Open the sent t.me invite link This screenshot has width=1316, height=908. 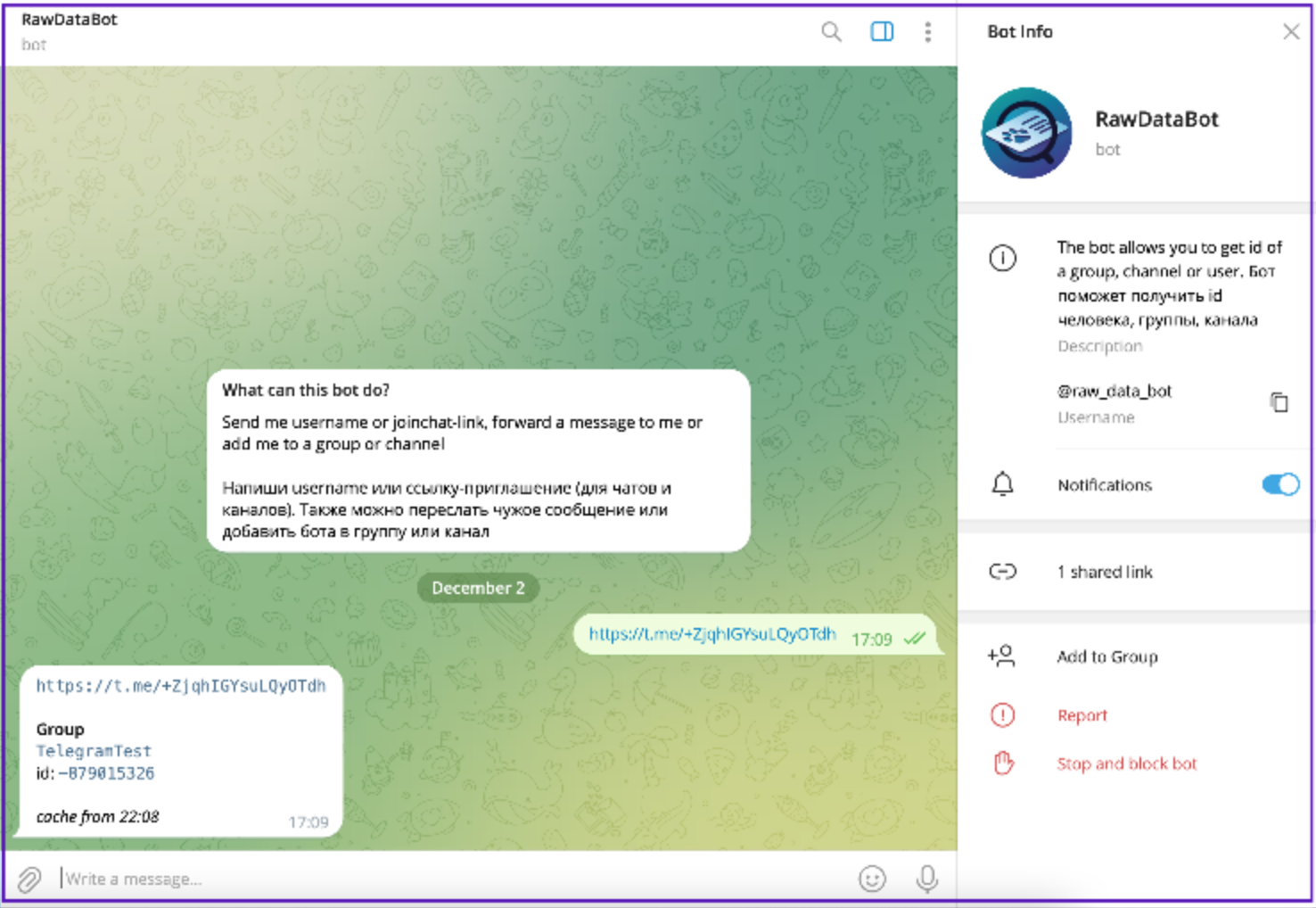711,634
